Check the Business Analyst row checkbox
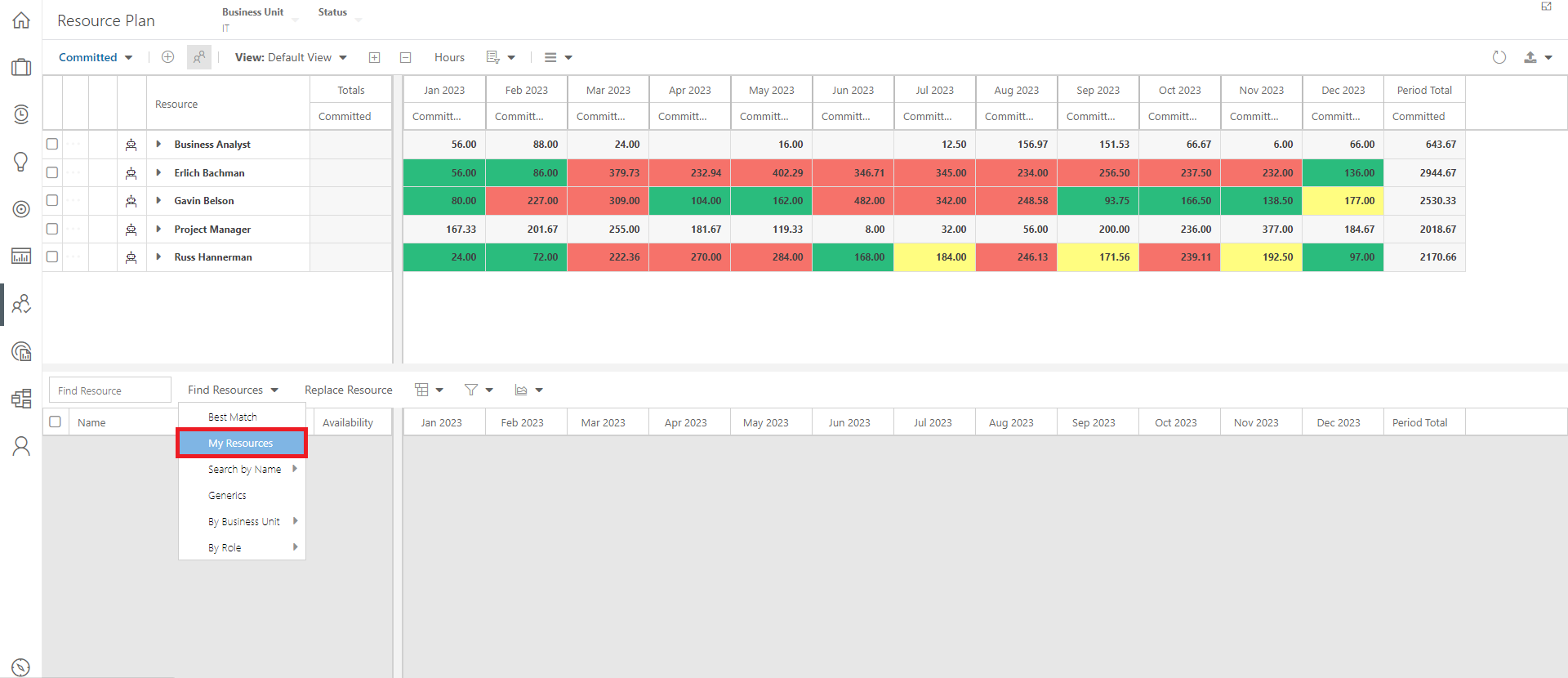The height and width of the screenshot is (678, 1568). (52, 144)
